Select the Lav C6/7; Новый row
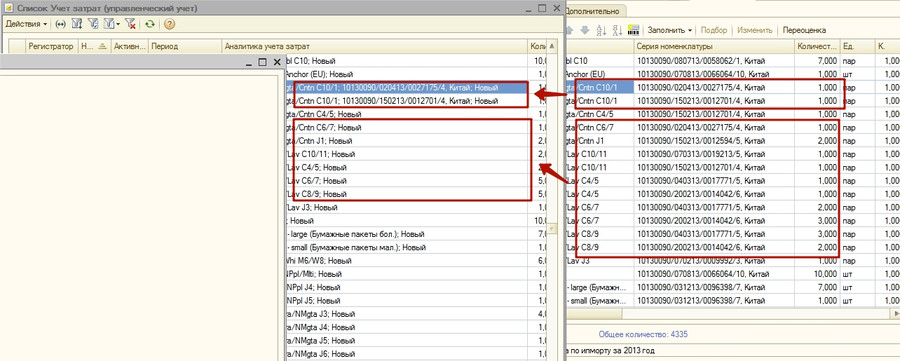Screen dimensions: 900x361 (x=407, y=181)
